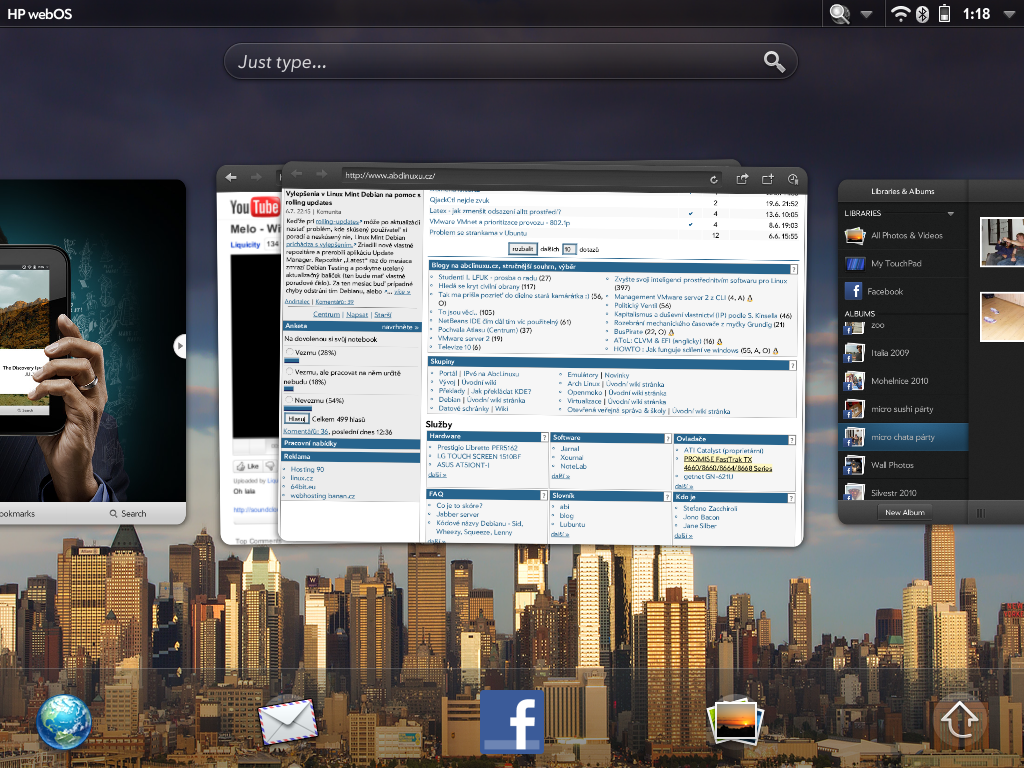Click the magnifier icon in Just type bar
This screenshot has width=1024, height=768.
(x=774, y=61)
